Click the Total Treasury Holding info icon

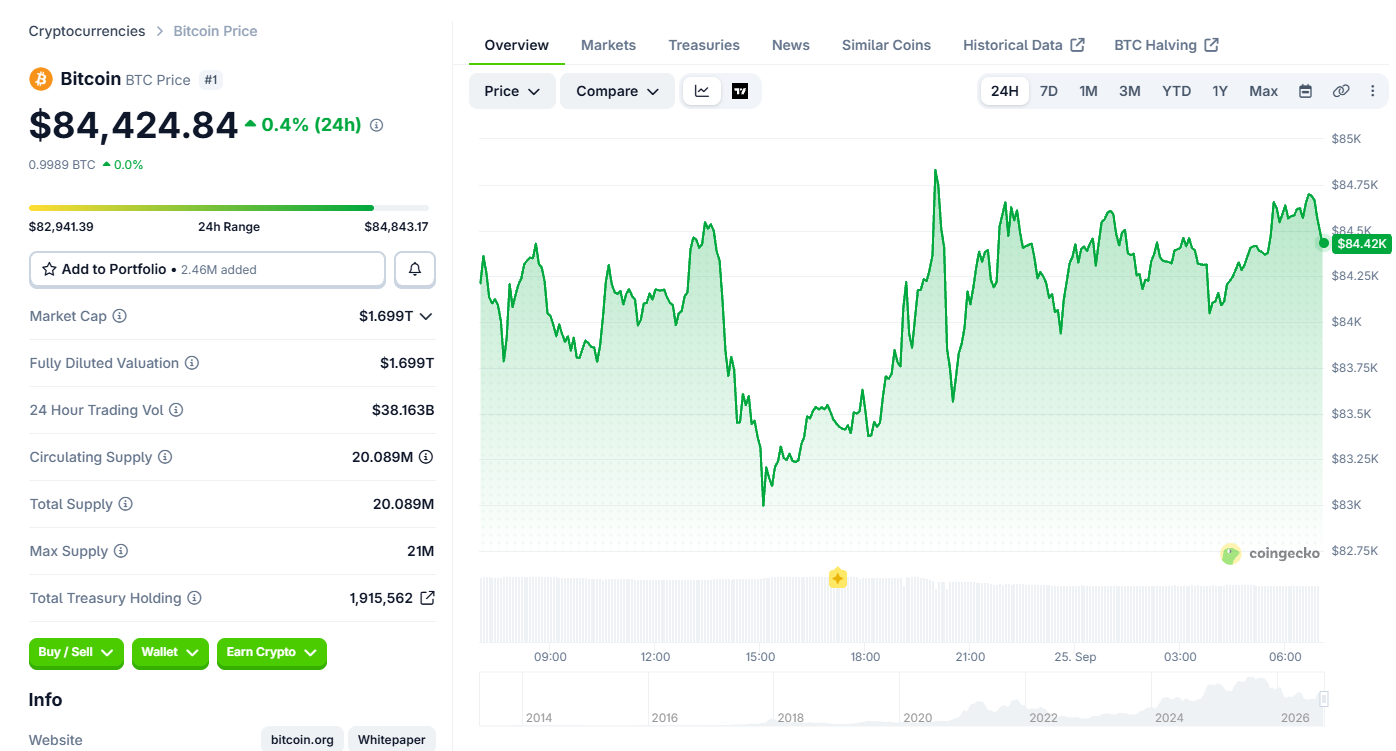195,598
